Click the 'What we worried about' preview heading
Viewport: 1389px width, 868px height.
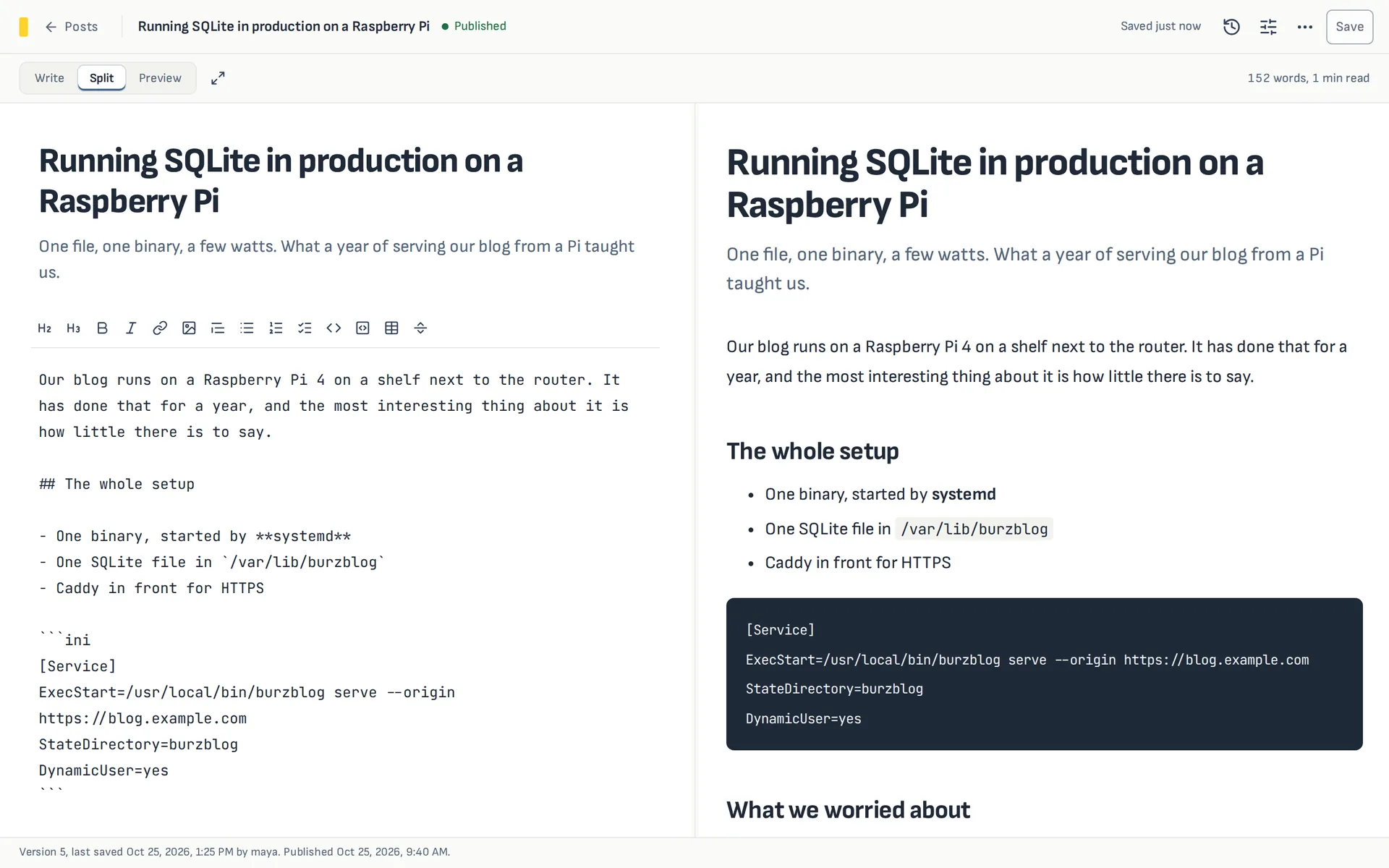[x=848, y=810]
